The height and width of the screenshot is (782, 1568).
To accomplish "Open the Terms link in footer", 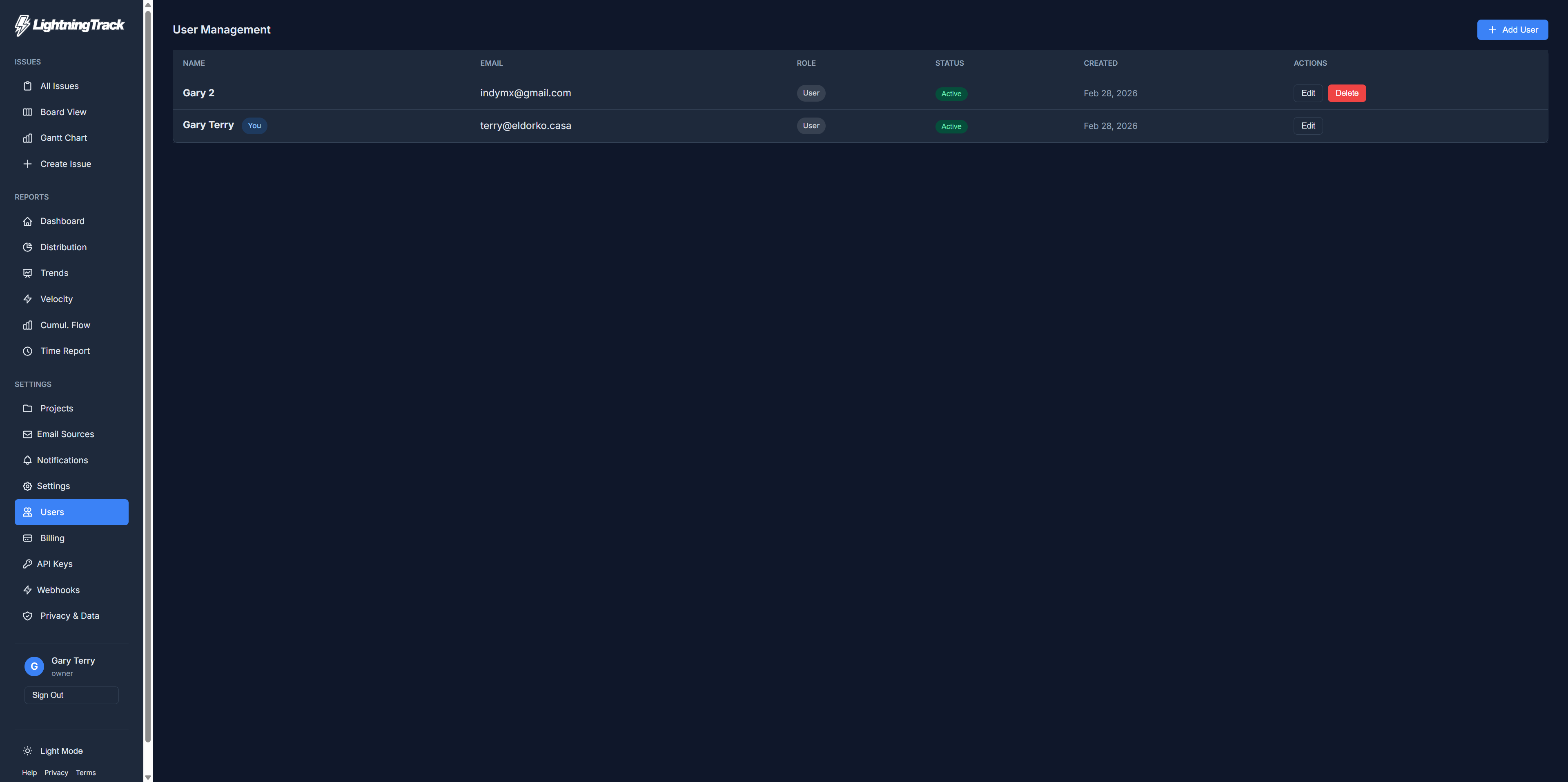I will (x=85, y=772).
